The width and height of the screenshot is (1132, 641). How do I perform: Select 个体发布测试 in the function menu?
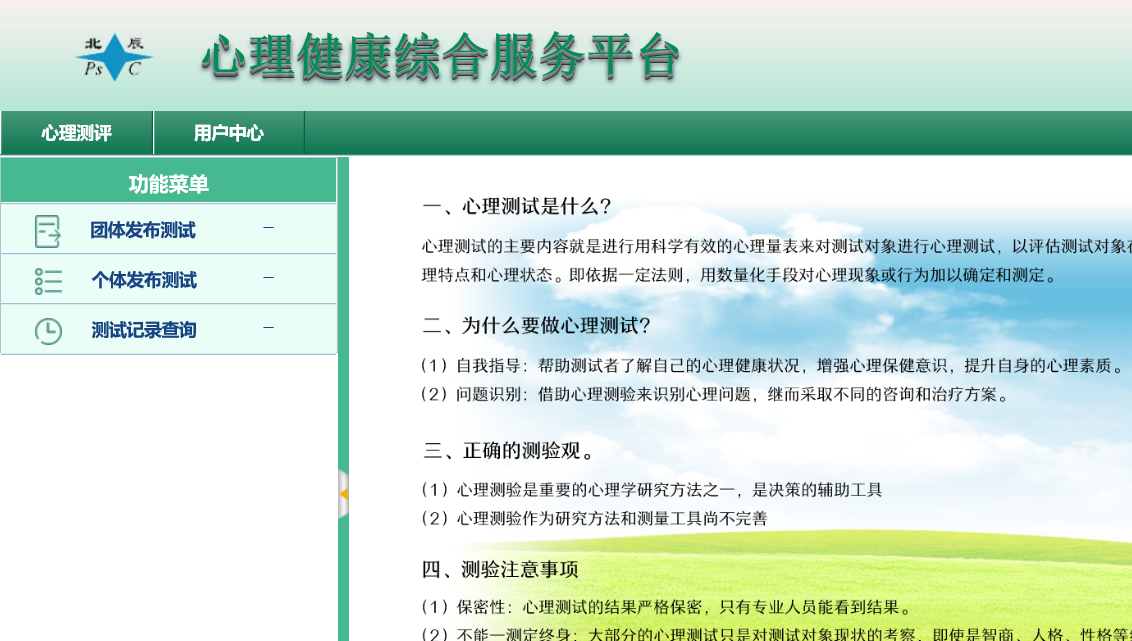coord(144,280)
